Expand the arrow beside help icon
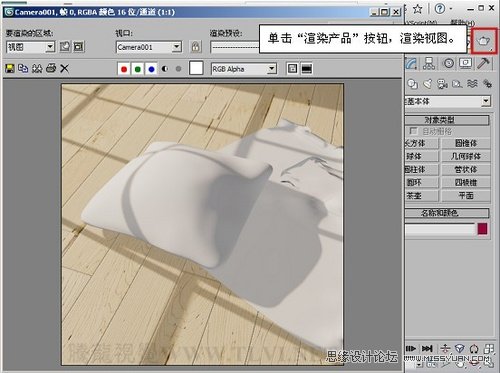The image size is (500, 373). [x=451, y=8]
